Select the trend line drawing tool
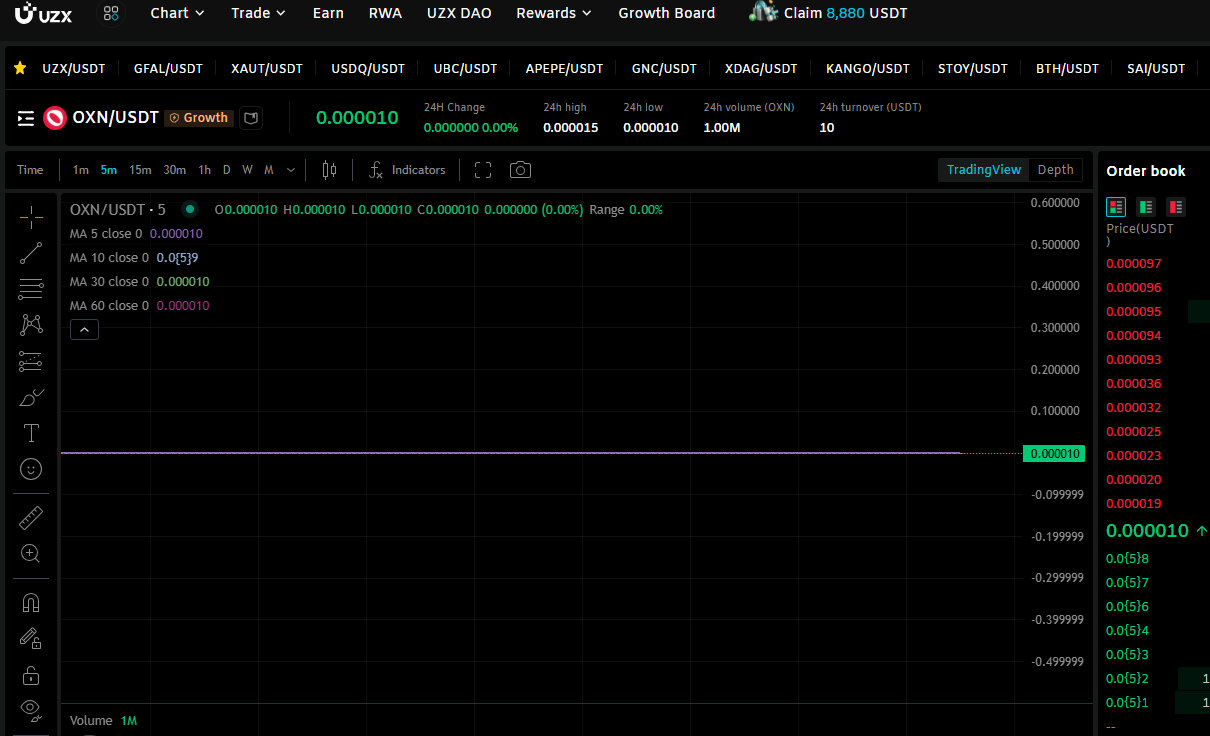Viewport: 1210px width, 736px height. [x=30, y=253]
